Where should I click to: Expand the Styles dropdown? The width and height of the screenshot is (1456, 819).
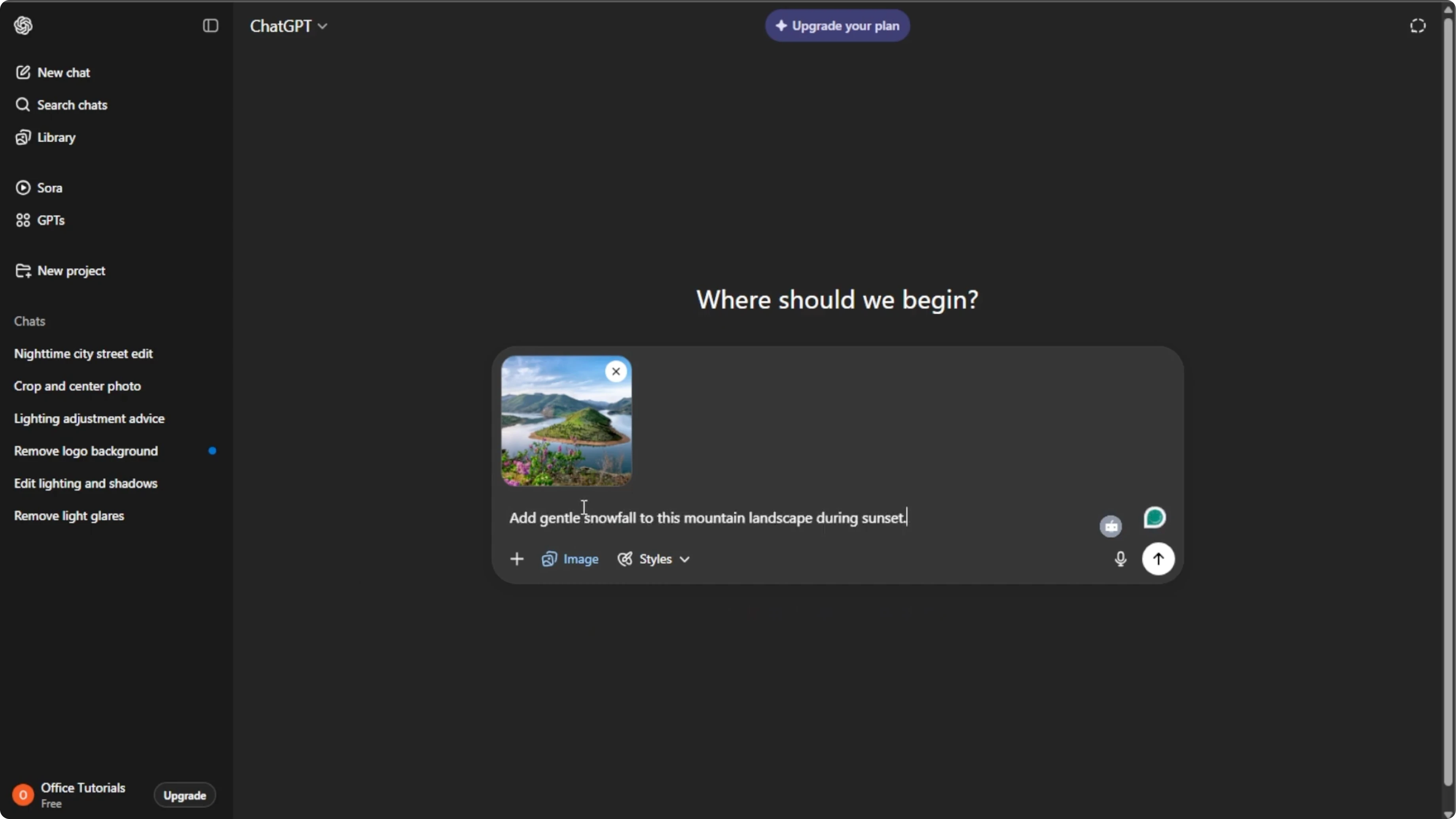pyautogui.click(x=653, y=559)
